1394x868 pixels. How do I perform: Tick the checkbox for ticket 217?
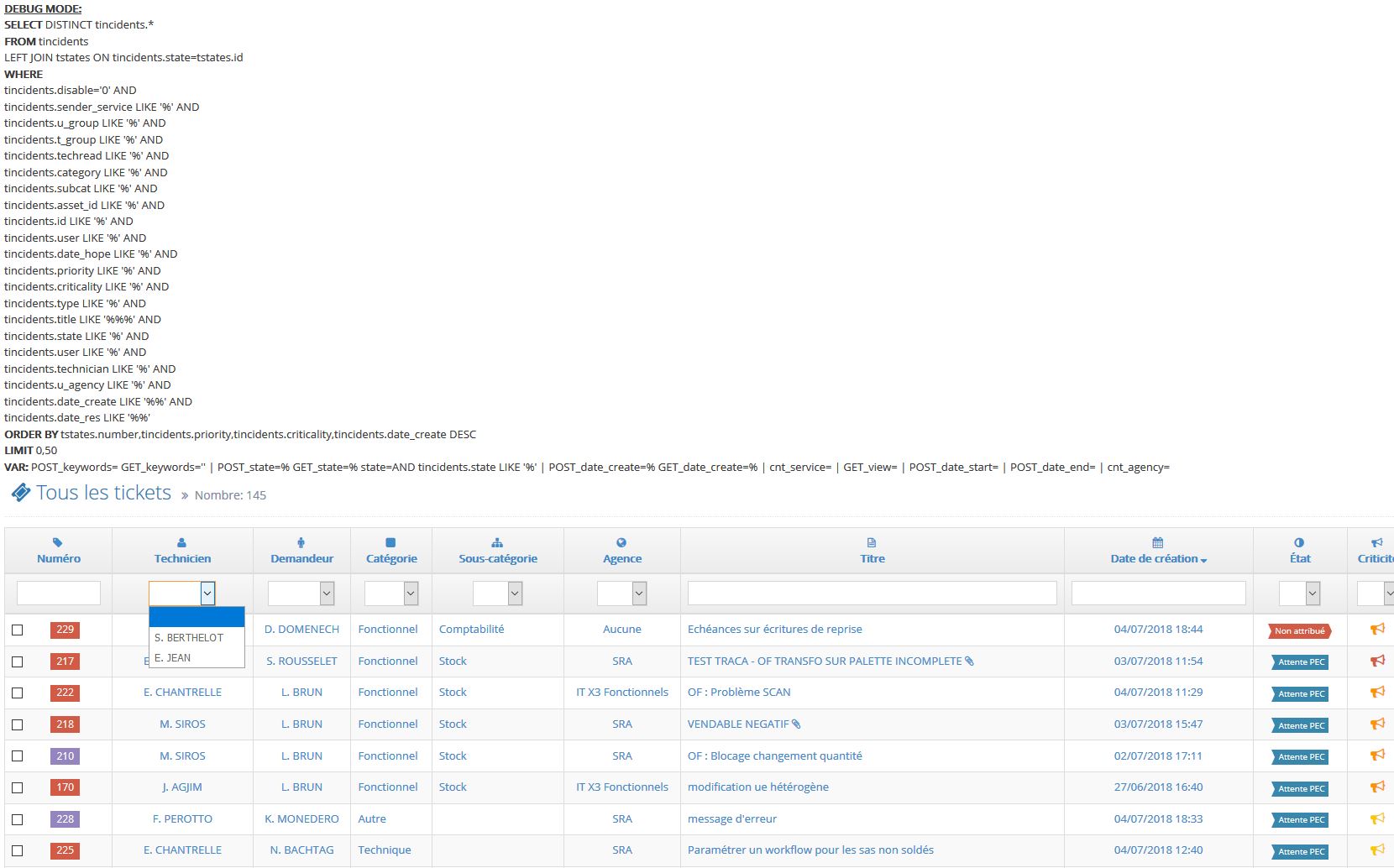tap(17, 661)
